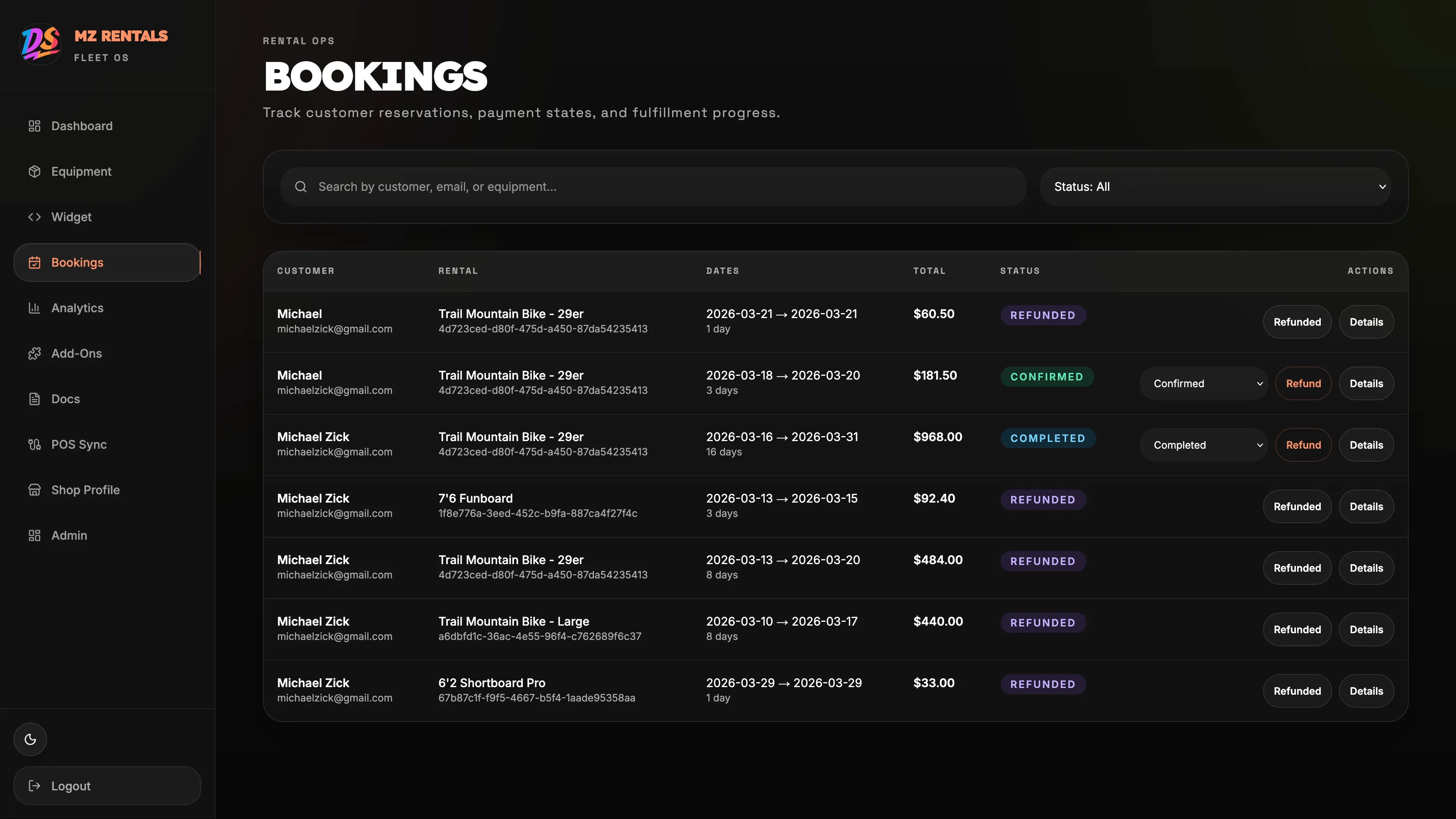The image size is (1456, 819).
Task: Open Equipment via its box icon
Action: pyautogui.click(x=35, y=171)
